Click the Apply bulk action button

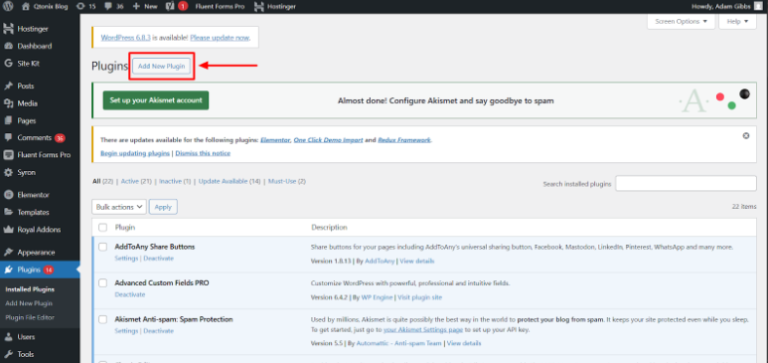click(x=163, y=207)
